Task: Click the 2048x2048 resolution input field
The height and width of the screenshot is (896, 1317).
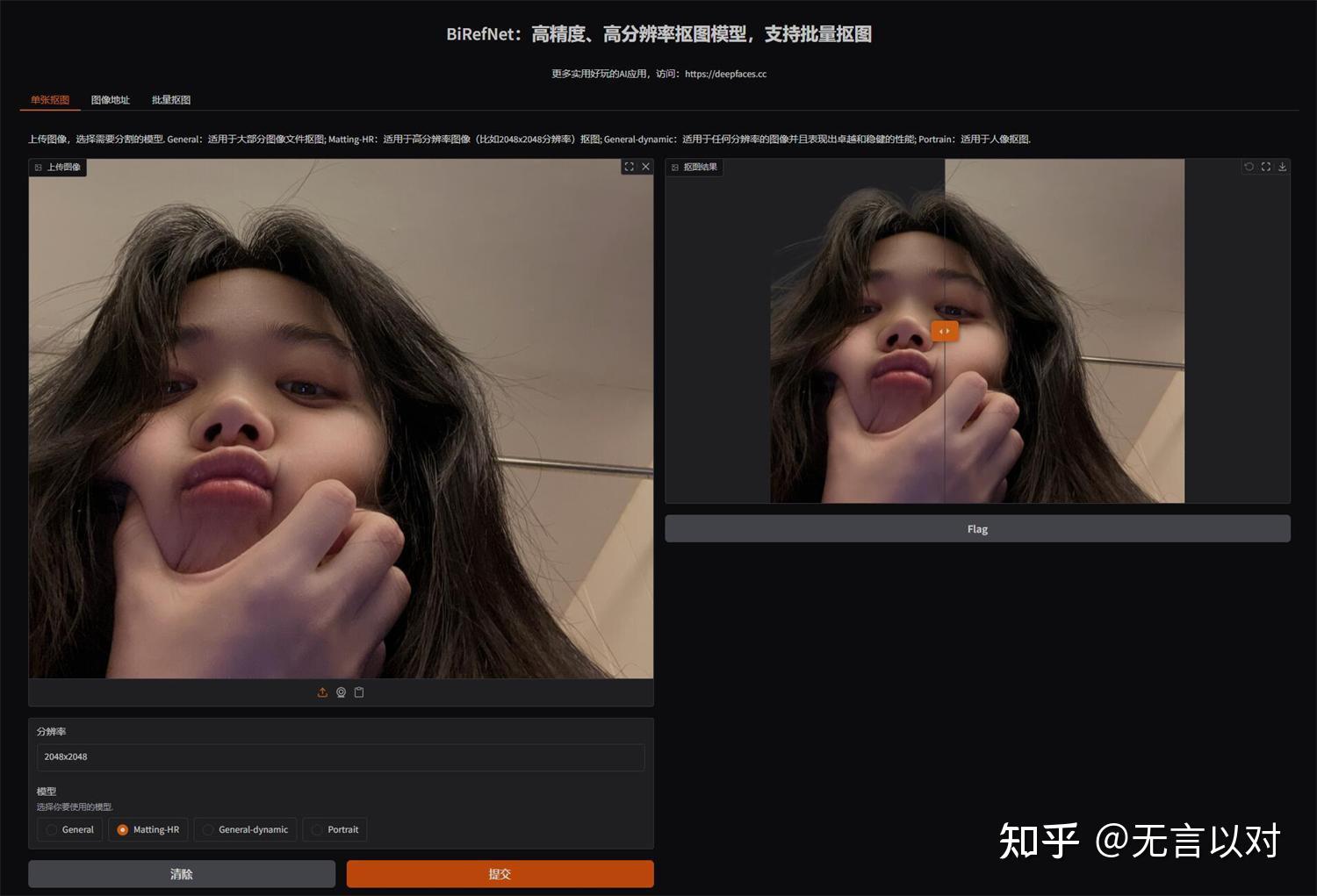Action: tap(341, 756)
